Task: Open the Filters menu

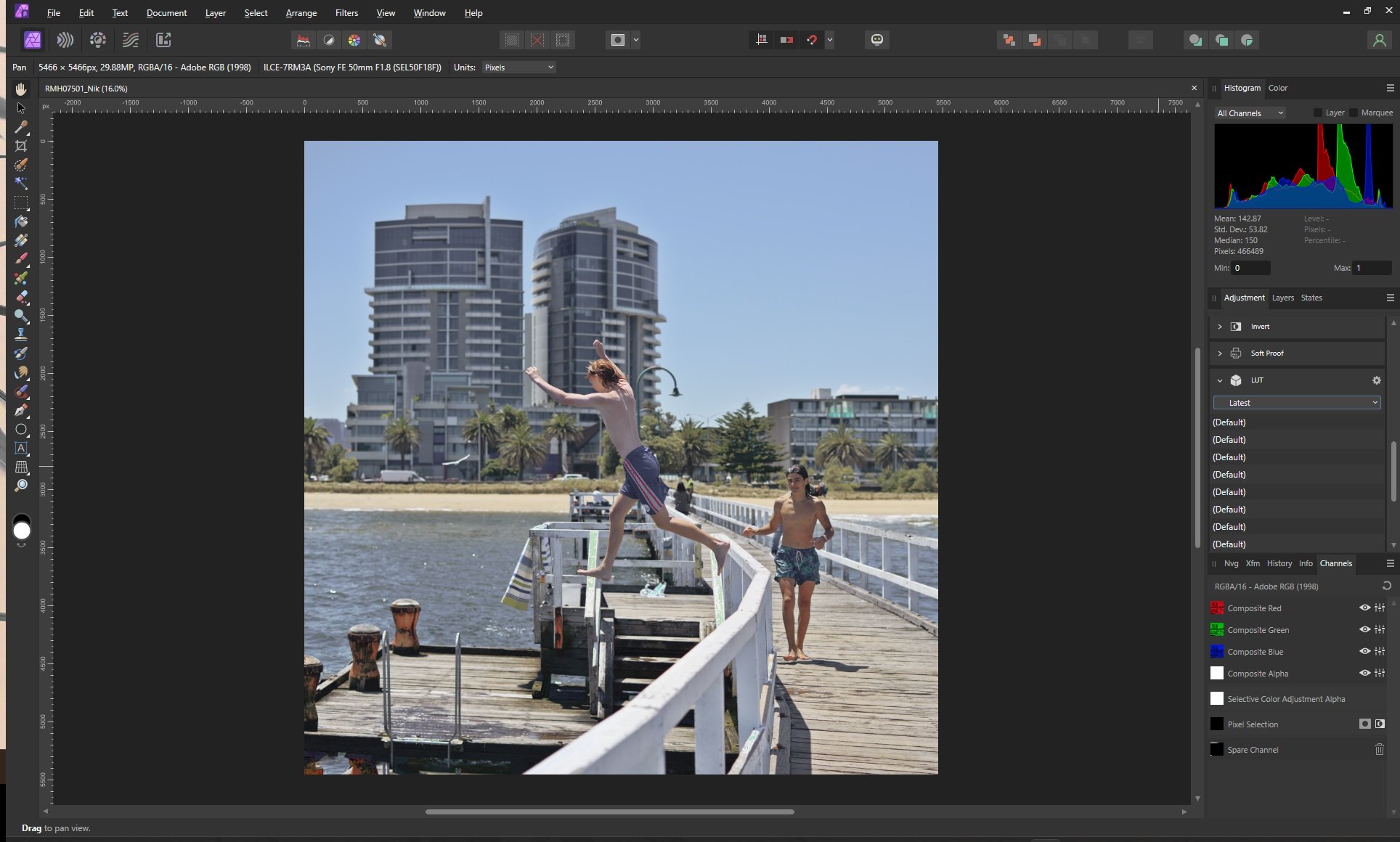Action: (x=346, y=12)
